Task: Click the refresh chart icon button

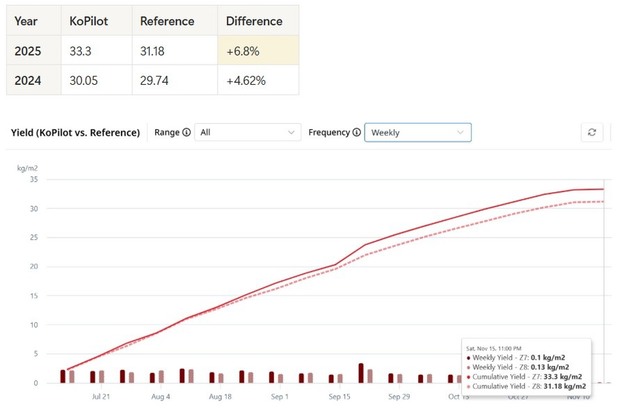Action: point(593,132)
